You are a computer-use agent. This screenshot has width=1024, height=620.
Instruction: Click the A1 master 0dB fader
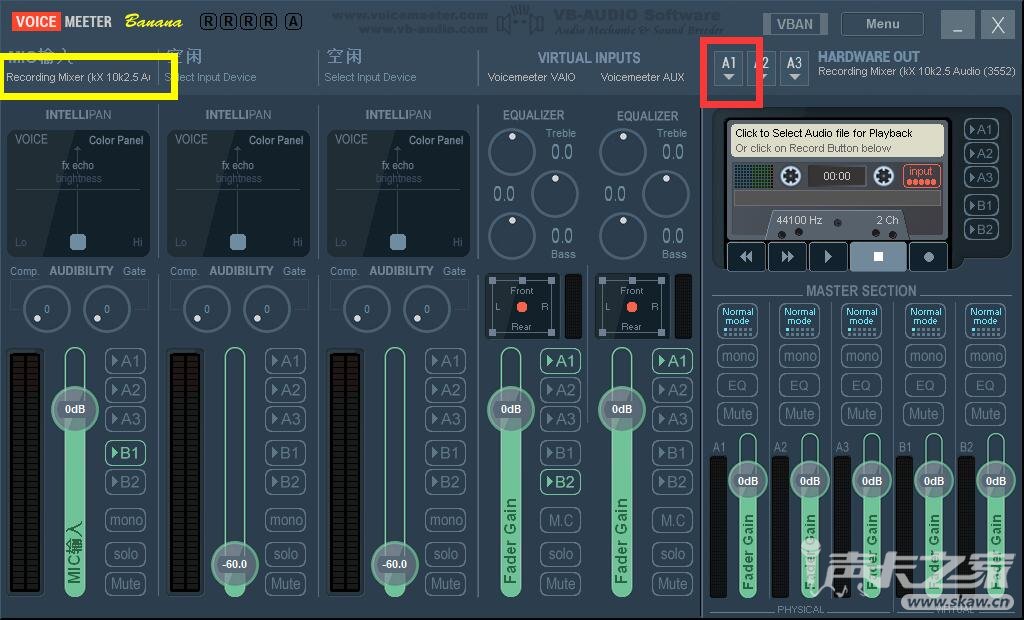tap(748, 481)
